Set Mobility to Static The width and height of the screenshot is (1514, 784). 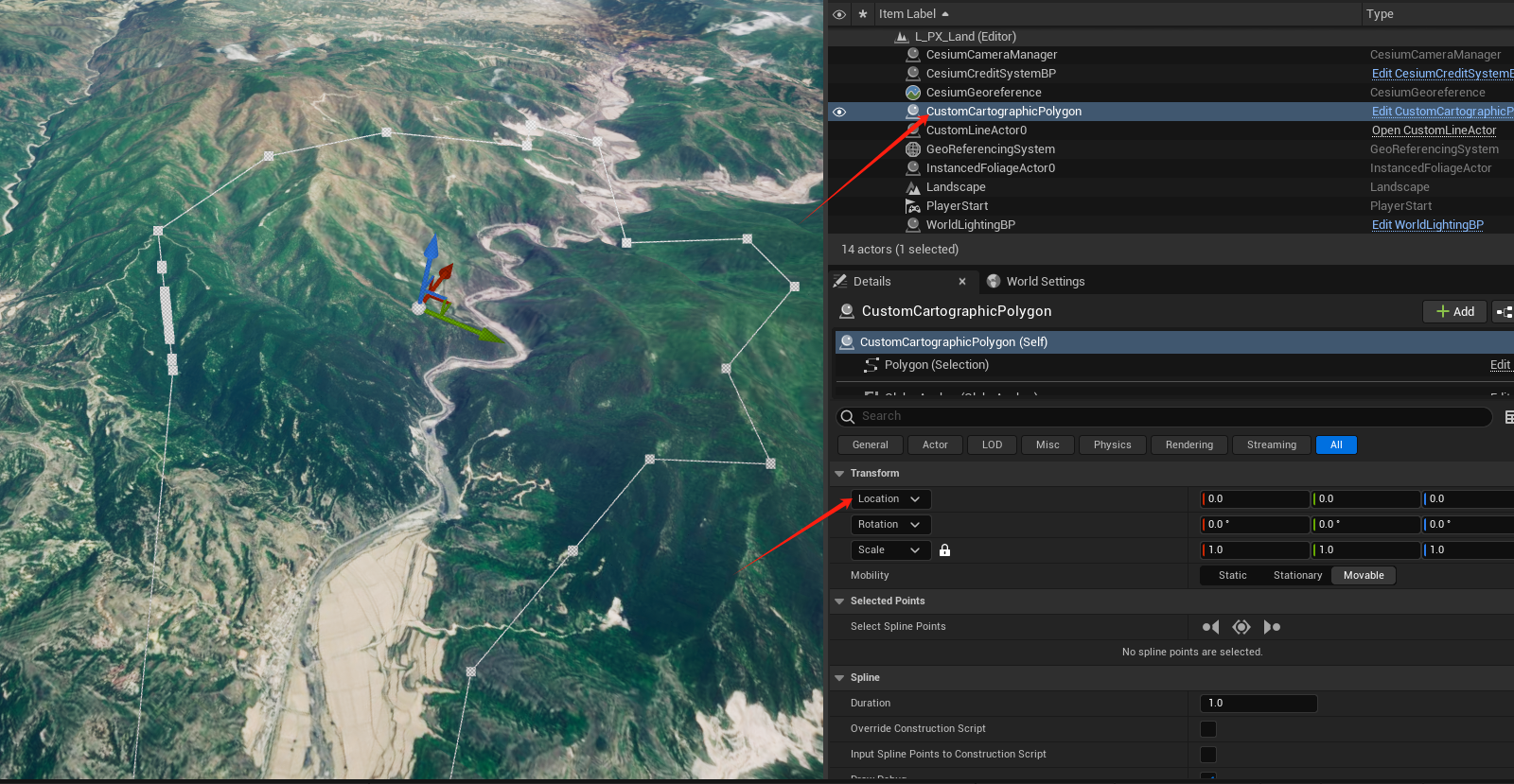(1232, 576)
